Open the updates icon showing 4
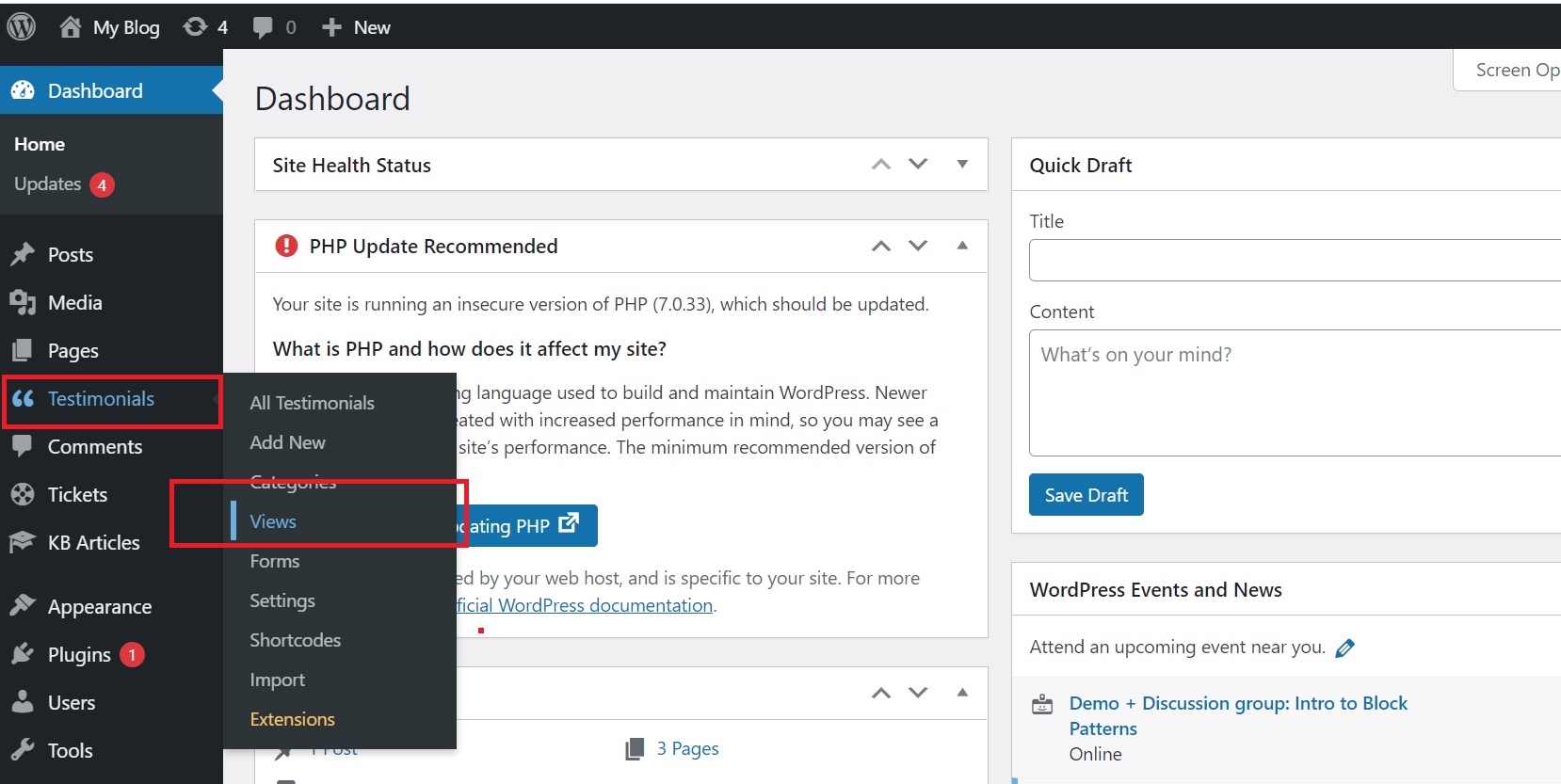1561x784 pixels. tap(195, 27)
